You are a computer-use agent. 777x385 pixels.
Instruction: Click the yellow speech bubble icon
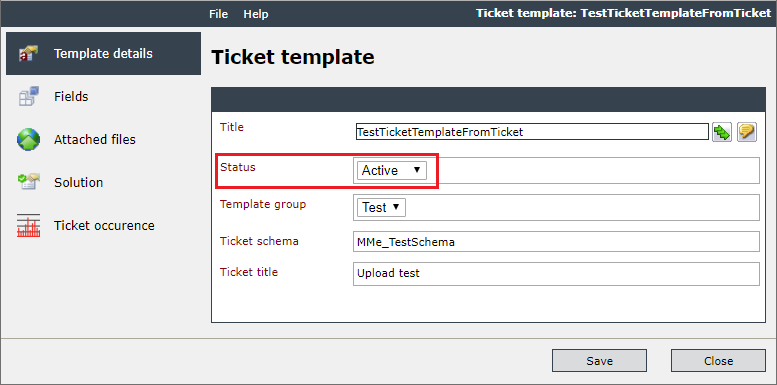[747, 132]
